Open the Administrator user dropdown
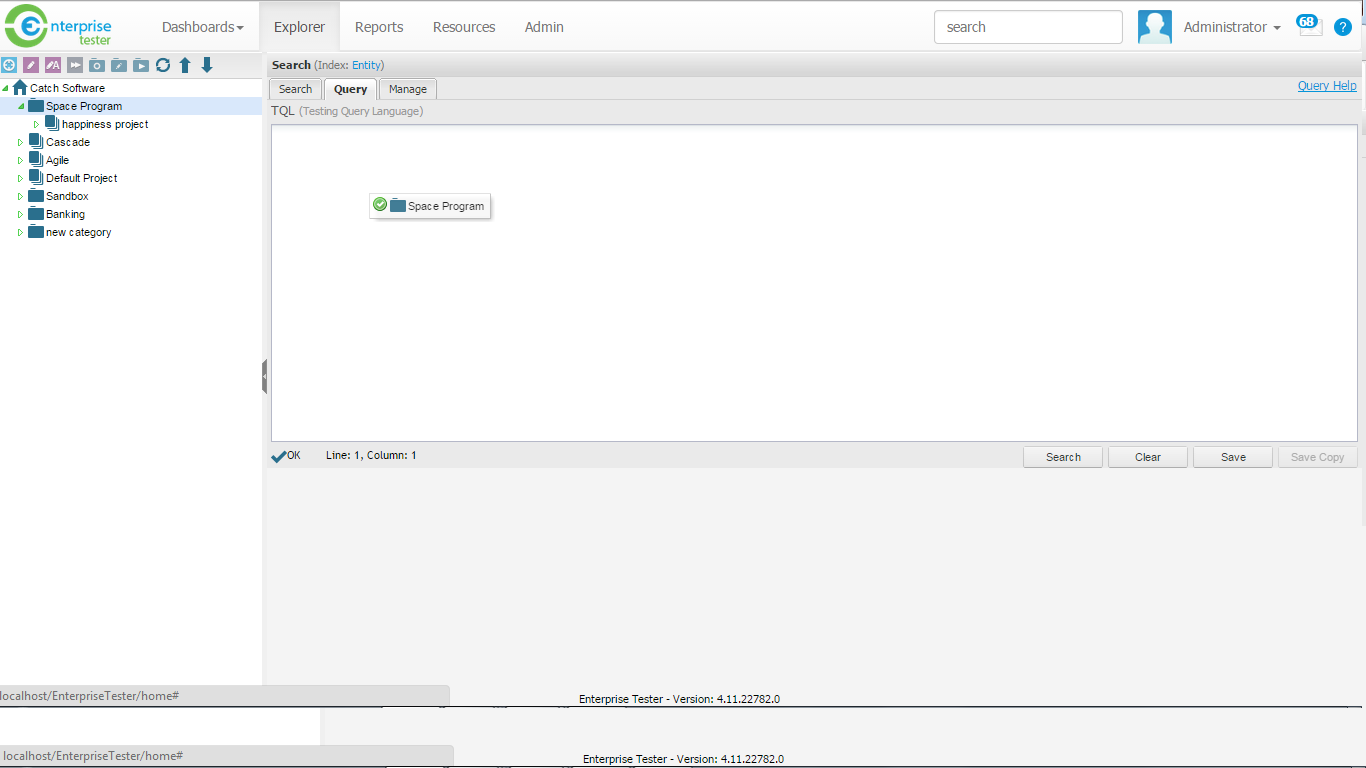 (x=1231, y=27)
